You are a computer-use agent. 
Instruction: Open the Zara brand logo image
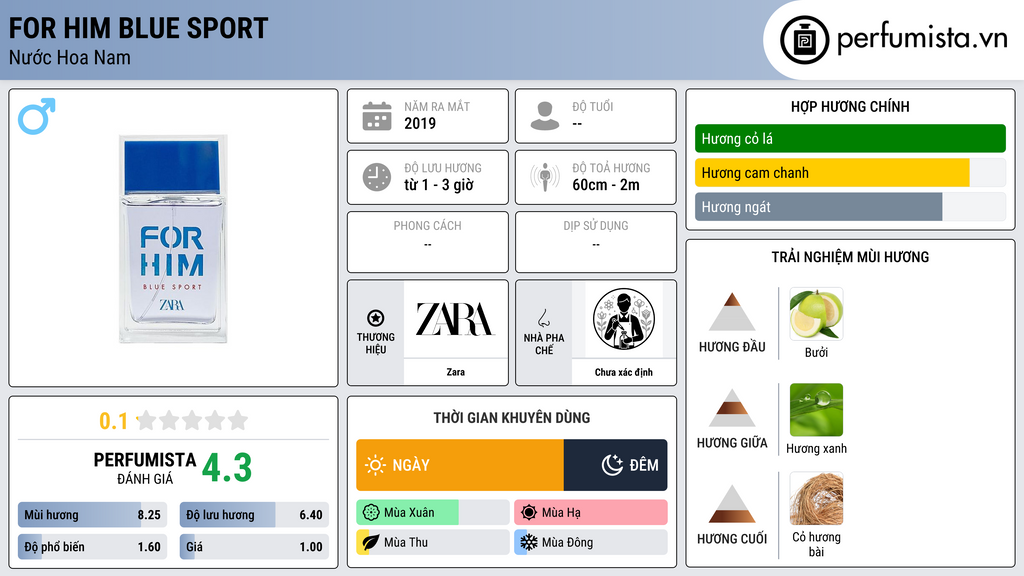coord(455,319)
